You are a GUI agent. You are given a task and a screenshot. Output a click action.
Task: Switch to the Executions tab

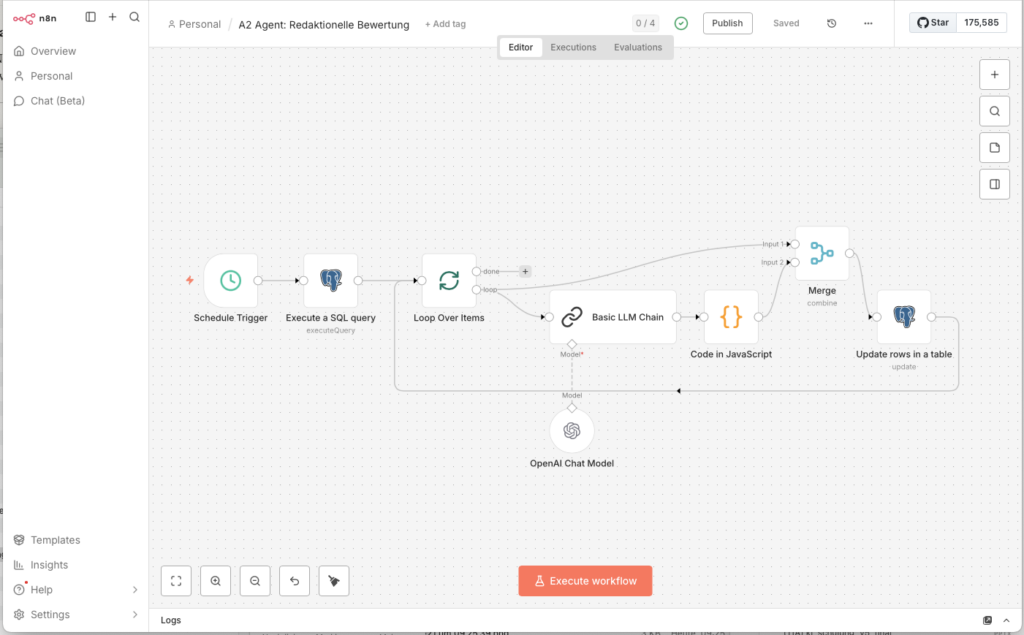coord(573,47)
